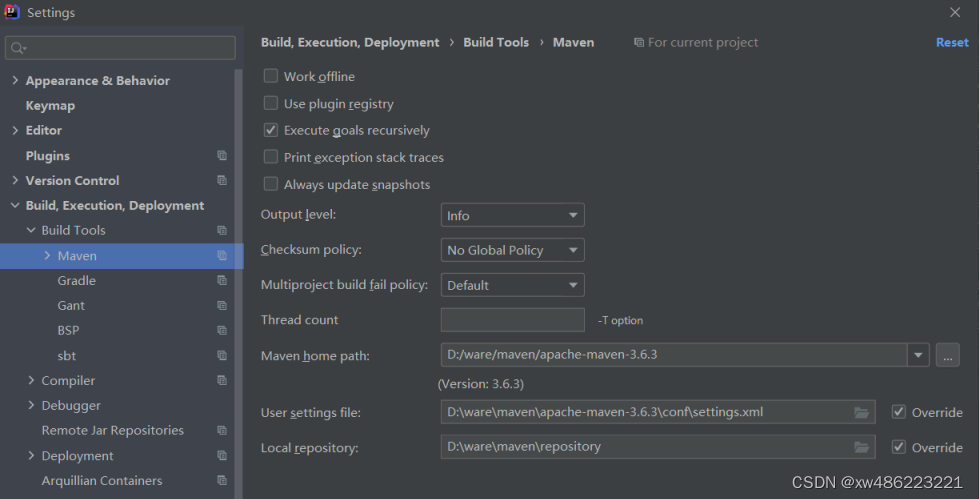Click the project-level icon beside Version Control
The width and height of the screenshot is (979, 499).
click(222, 181)
